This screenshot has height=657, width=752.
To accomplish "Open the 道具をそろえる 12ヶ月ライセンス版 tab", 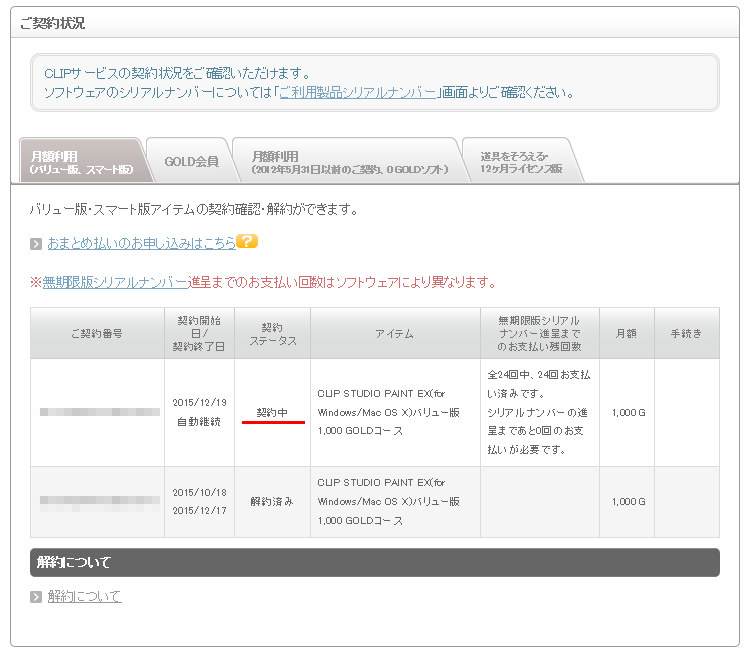I will point(521,162).
